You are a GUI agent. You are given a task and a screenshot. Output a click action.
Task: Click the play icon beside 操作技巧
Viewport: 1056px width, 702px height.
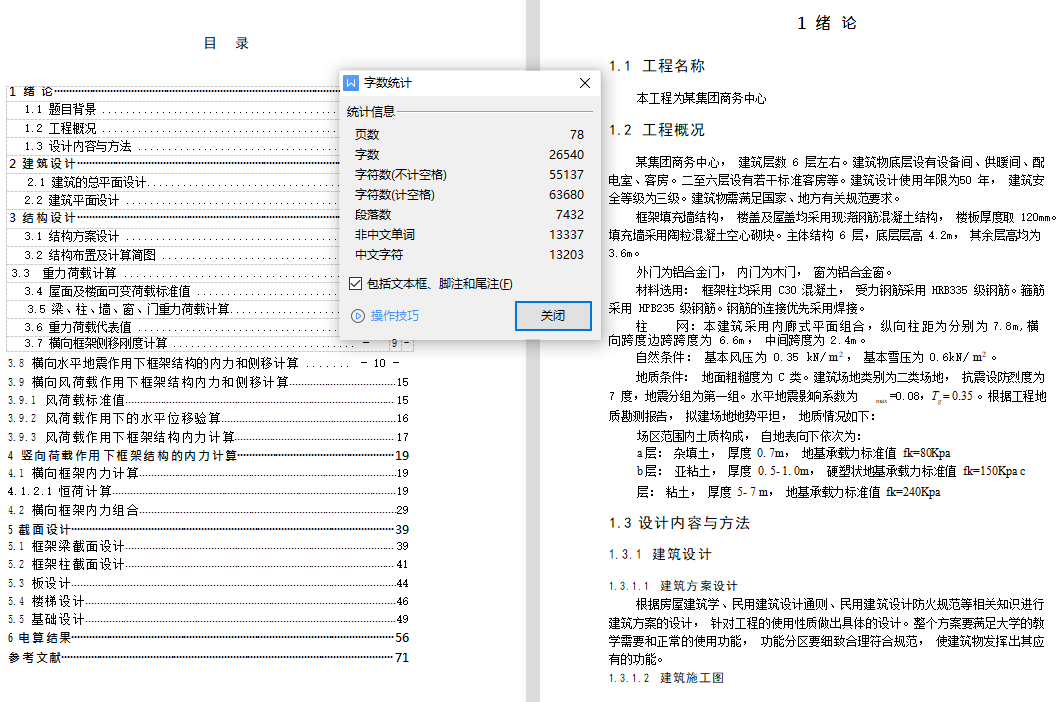(358, 316)
